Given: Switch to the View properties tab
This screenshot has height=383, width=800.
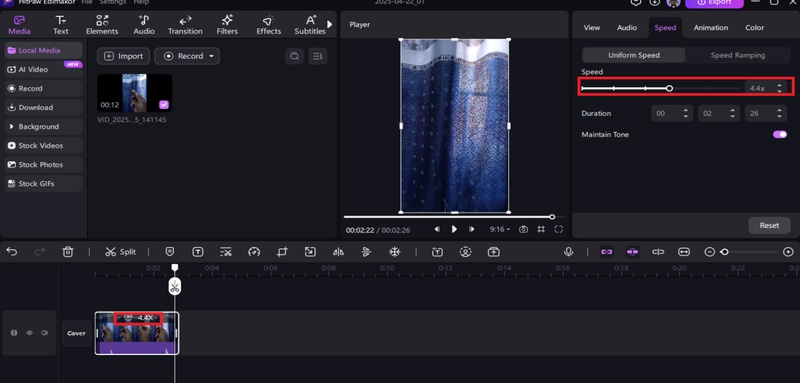Looking at the screenshot, I should (x=592, y=28).
